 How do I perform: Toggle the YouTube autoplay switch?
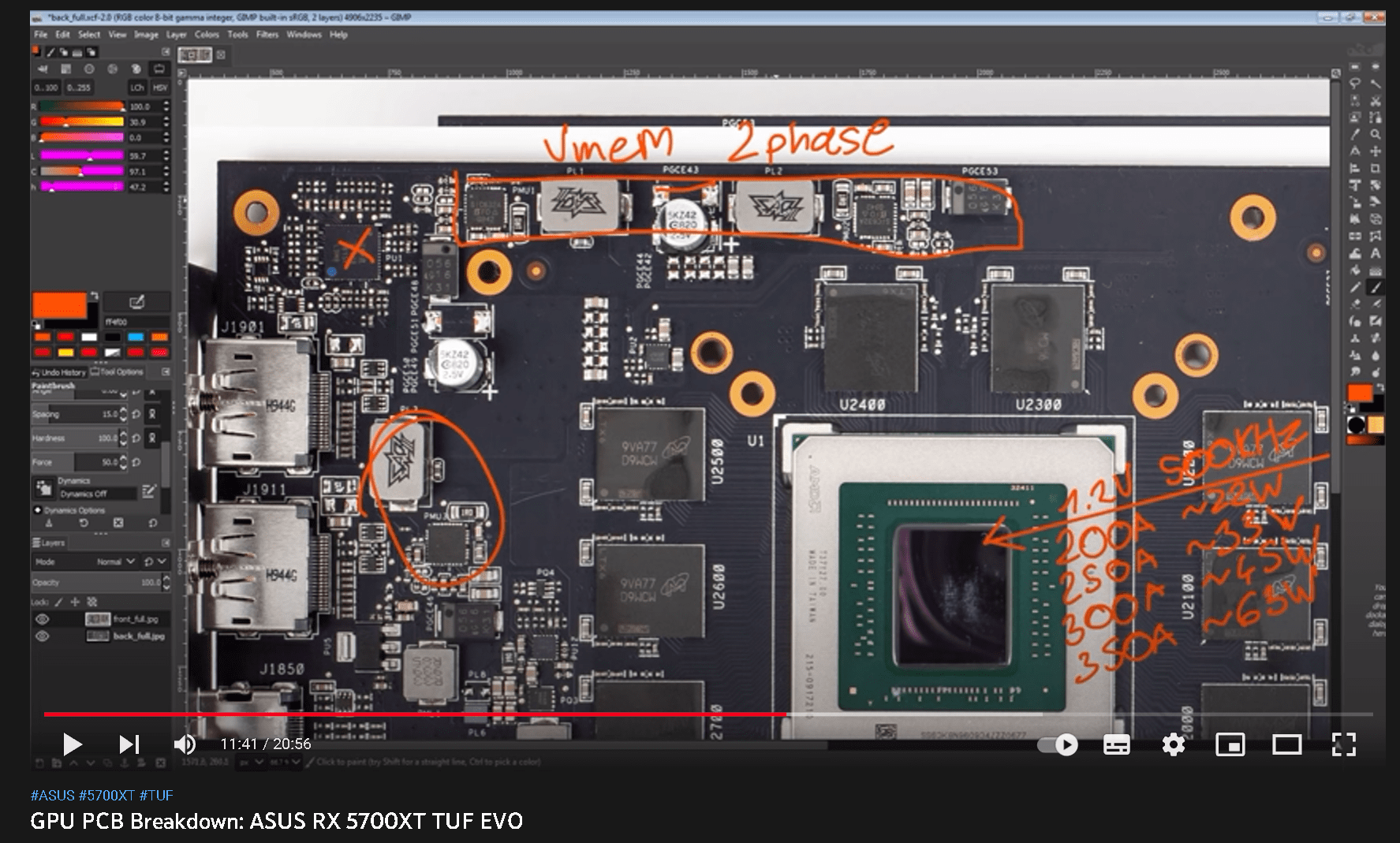pyautogui.click(x=1058, y=744)
